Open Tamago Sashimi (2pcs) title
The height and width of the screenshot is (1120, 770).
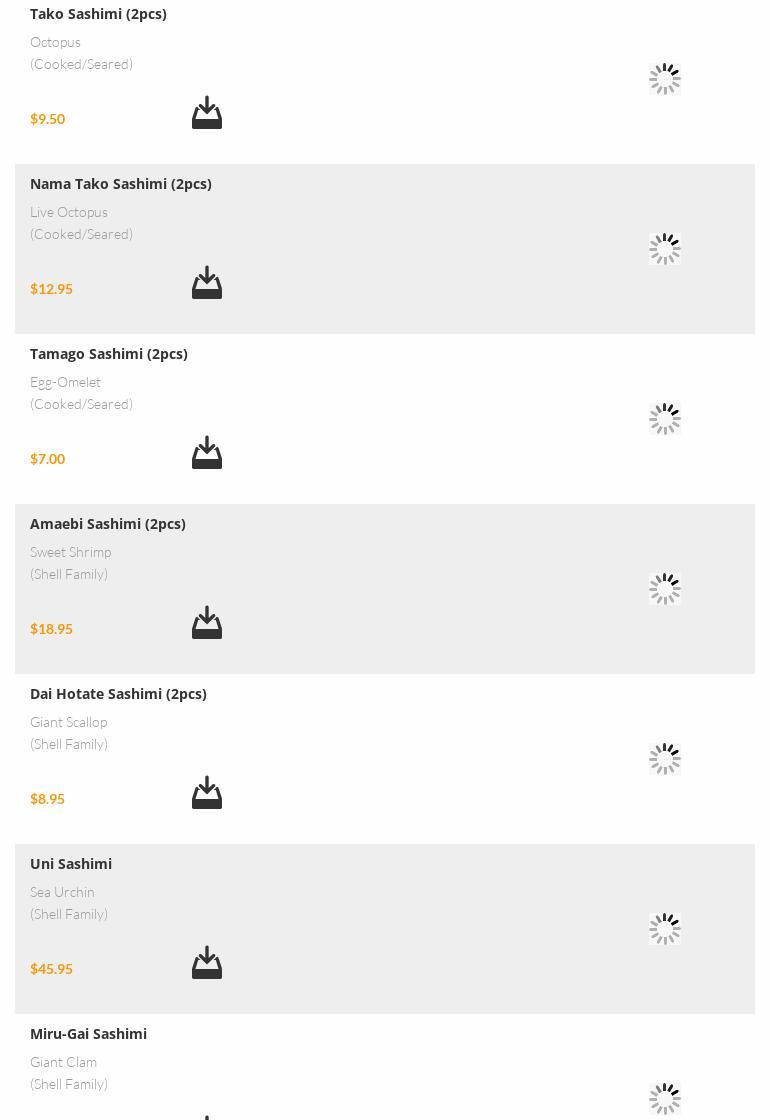coord(109,354)
